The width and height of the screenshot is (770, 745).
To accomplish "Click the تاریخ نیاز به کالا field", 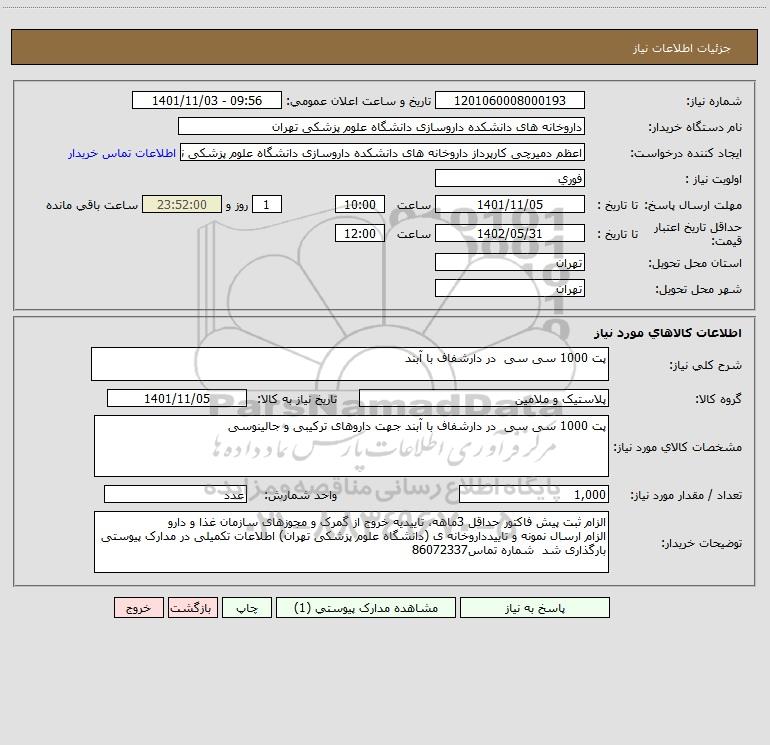I will coord(177,398).
